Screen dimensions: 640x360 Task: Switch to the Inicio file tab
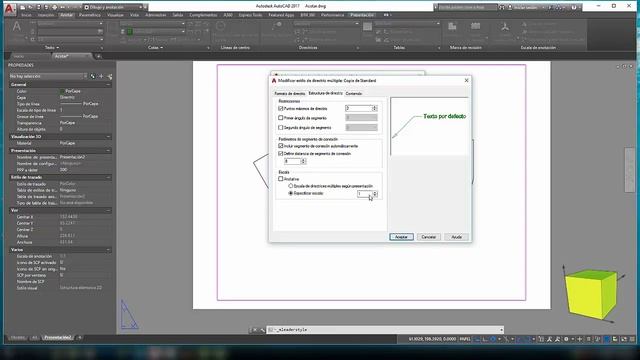pos(19,56)
